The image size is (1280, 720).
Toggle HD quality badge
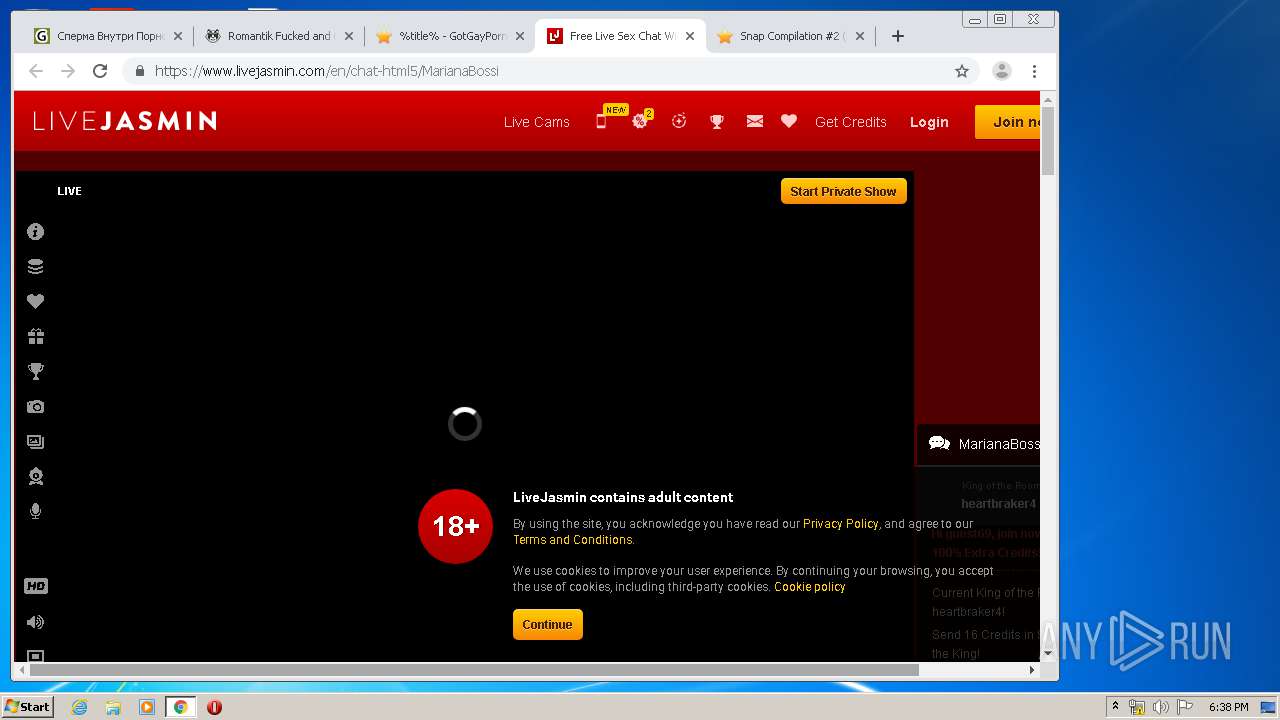[35, 586]
